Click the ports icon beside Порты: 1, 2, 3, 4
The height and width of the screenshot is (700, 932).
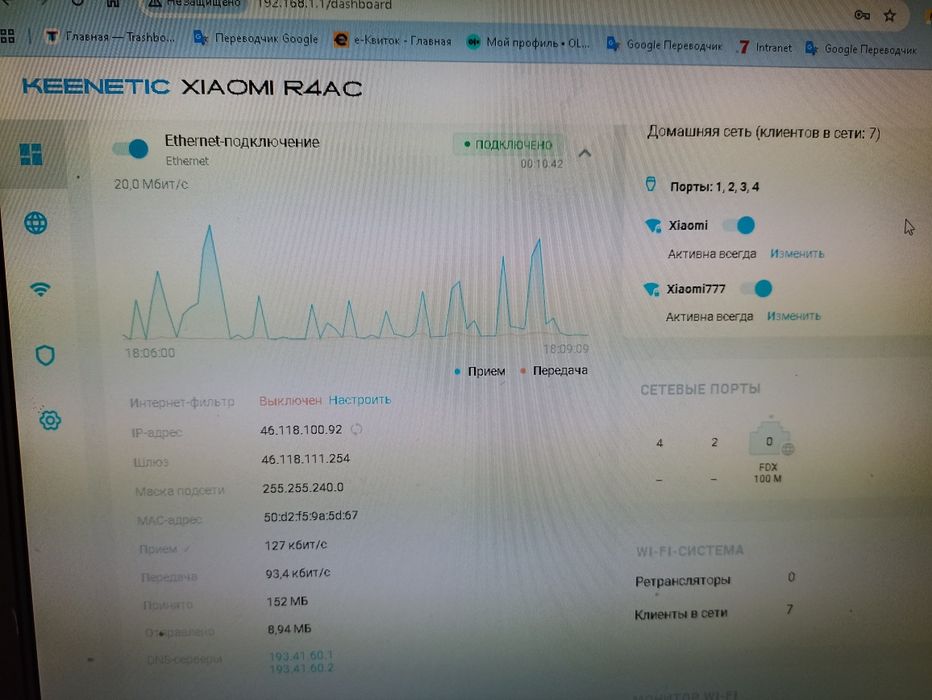[651, 184]
